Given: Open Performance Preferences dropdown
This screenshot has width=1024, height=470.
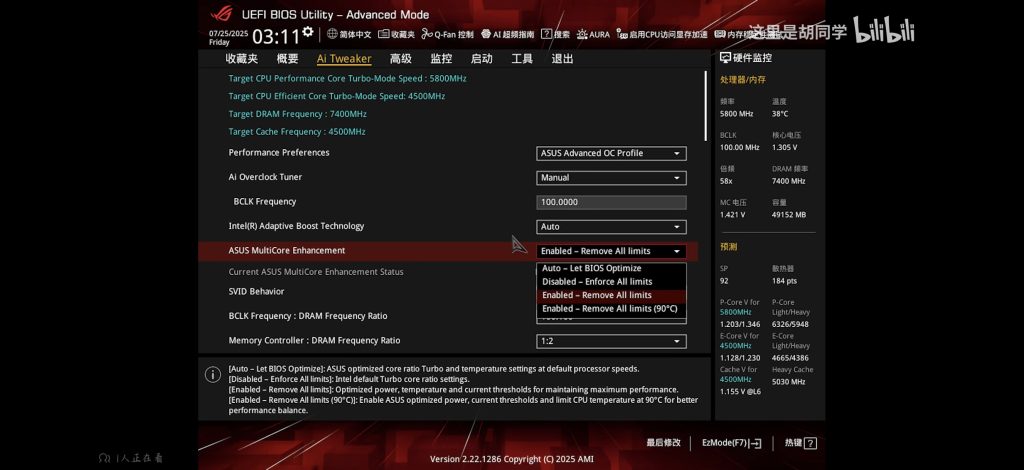Looking at the screenshot, I should (611, 153).
